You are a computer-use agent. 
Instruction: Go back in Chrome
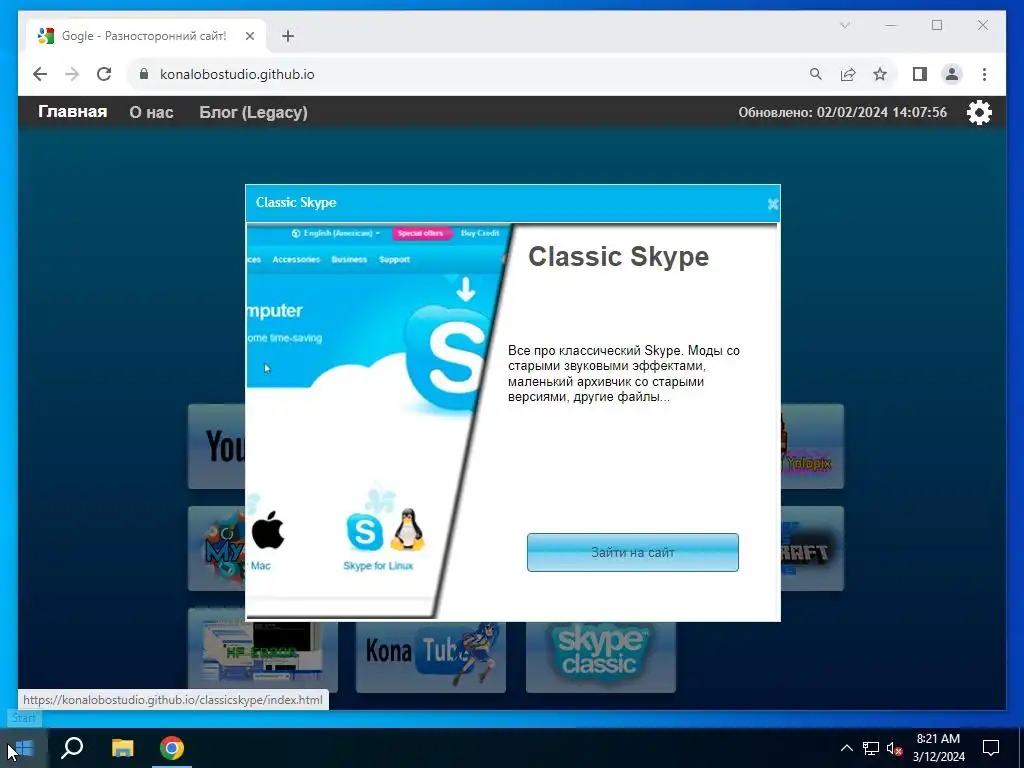tap(40, 74)
